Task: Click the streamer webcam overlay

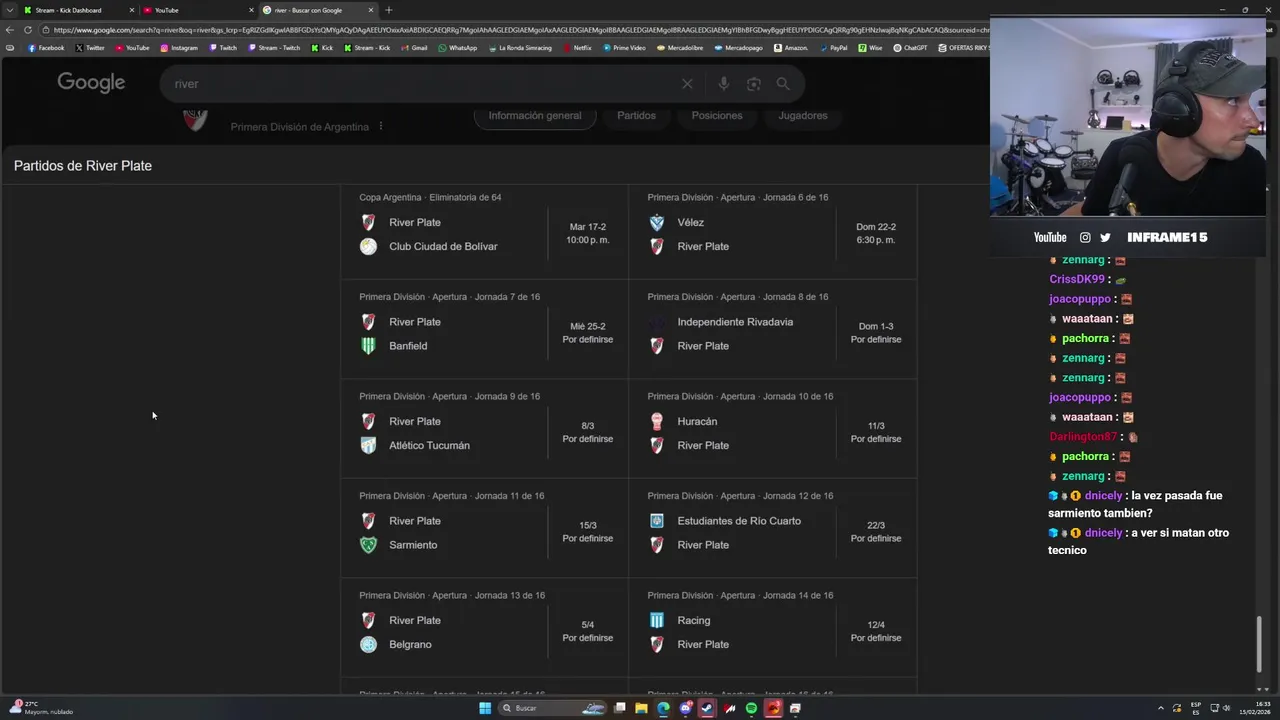Action: (x=1128, y=116)
